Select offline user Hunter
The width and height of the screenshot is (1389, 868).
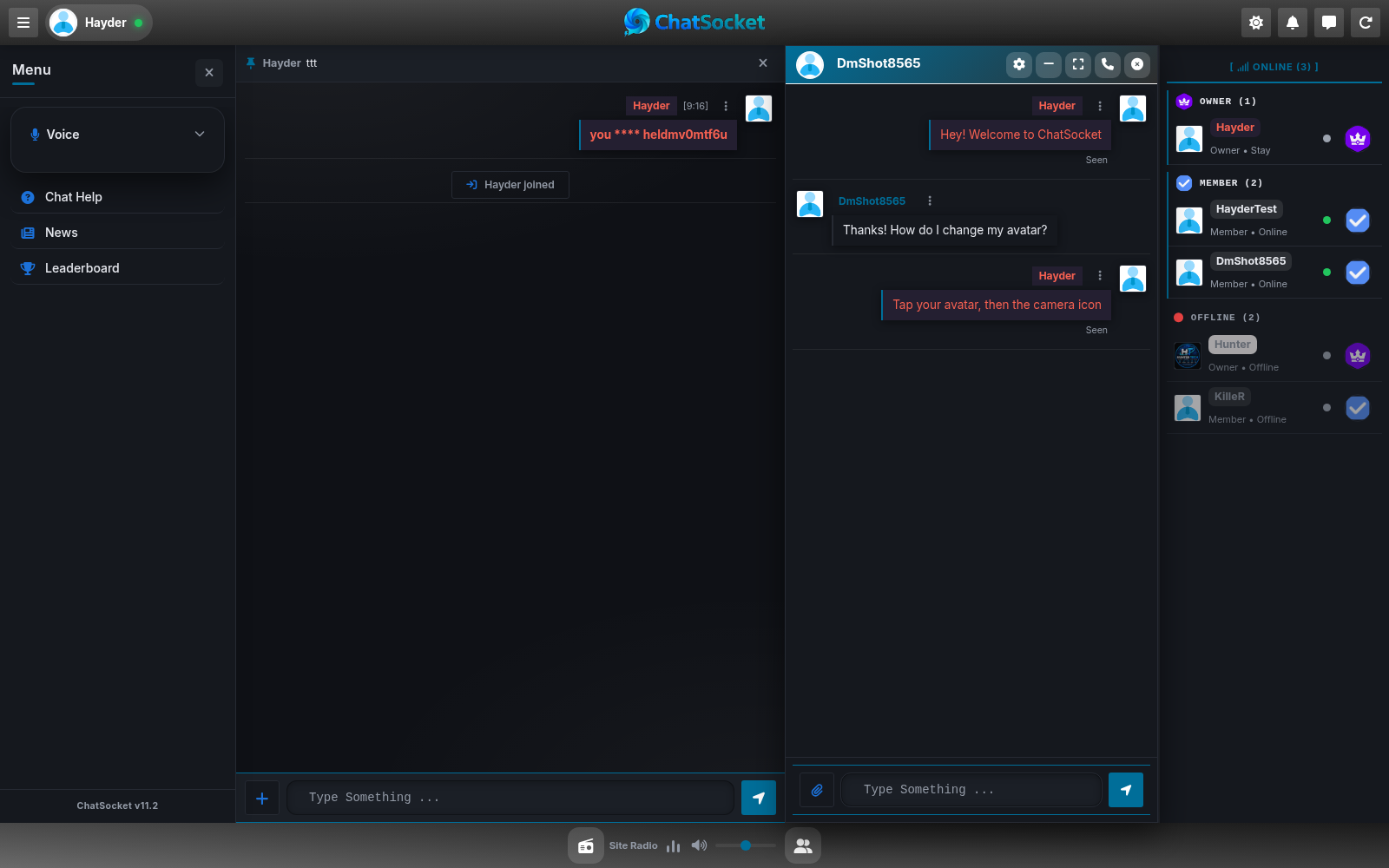(1274, 356)
